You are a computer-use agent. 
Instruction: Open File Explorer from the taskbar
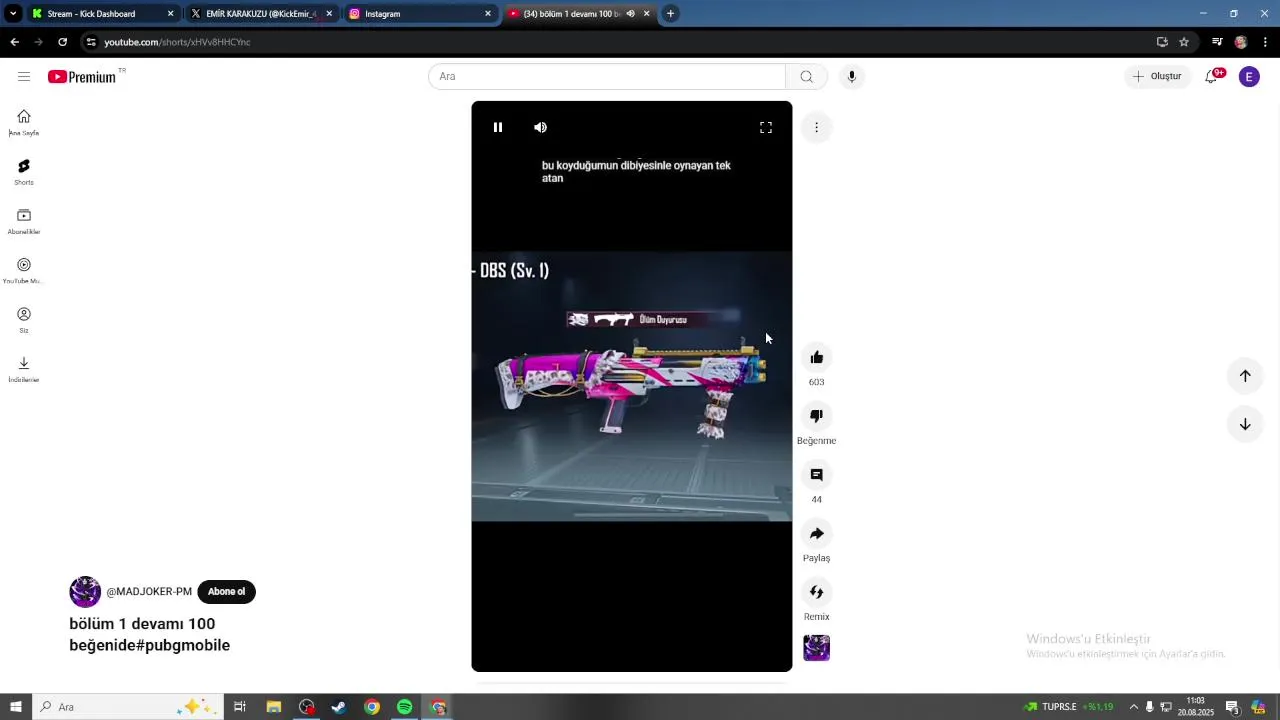click(273, 707)
